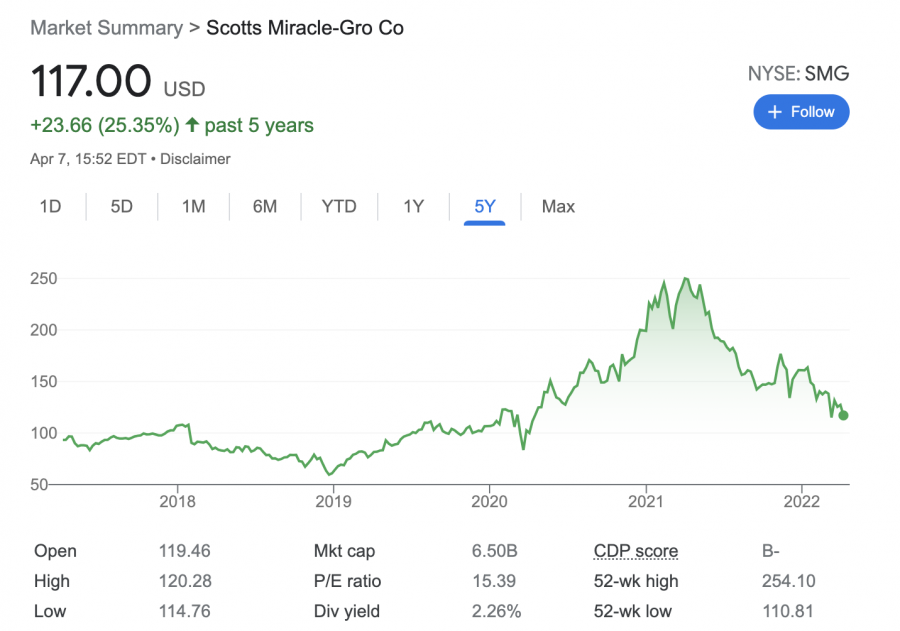Image resolution: width=900 pixels, height=631 pixels.
Task: Click the Mkt cap value 6.50B
Action: (494, 551)
